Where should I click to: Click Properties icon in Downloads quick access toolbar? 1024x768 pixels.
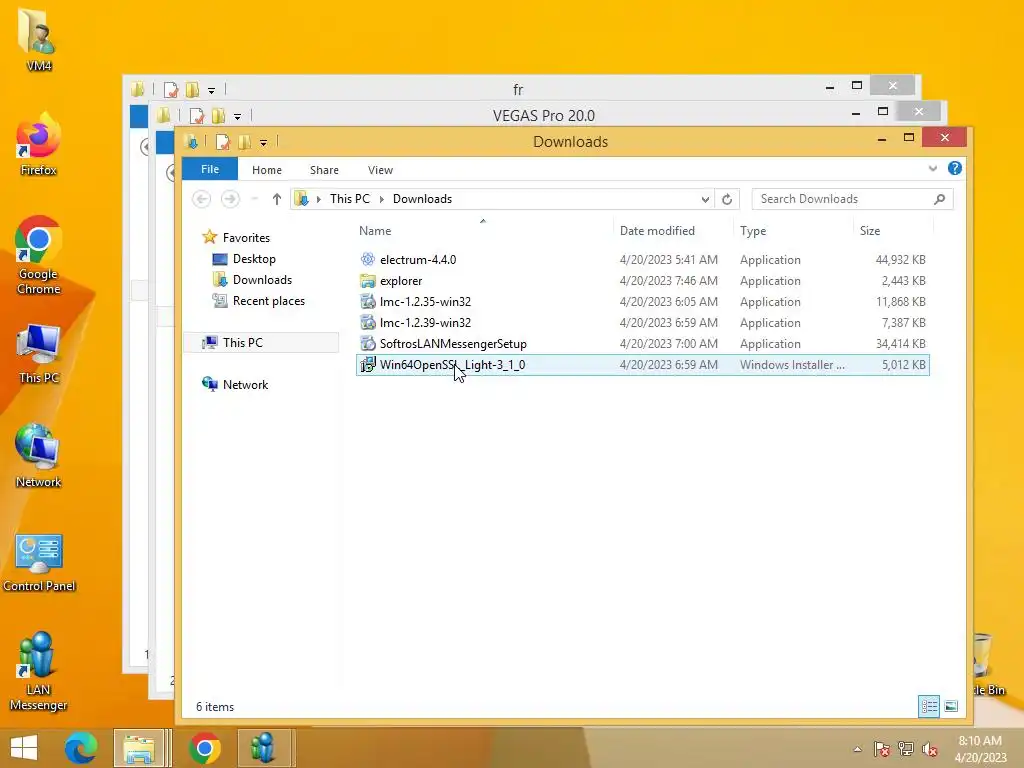pyautogui.click(x=223, y=142)
